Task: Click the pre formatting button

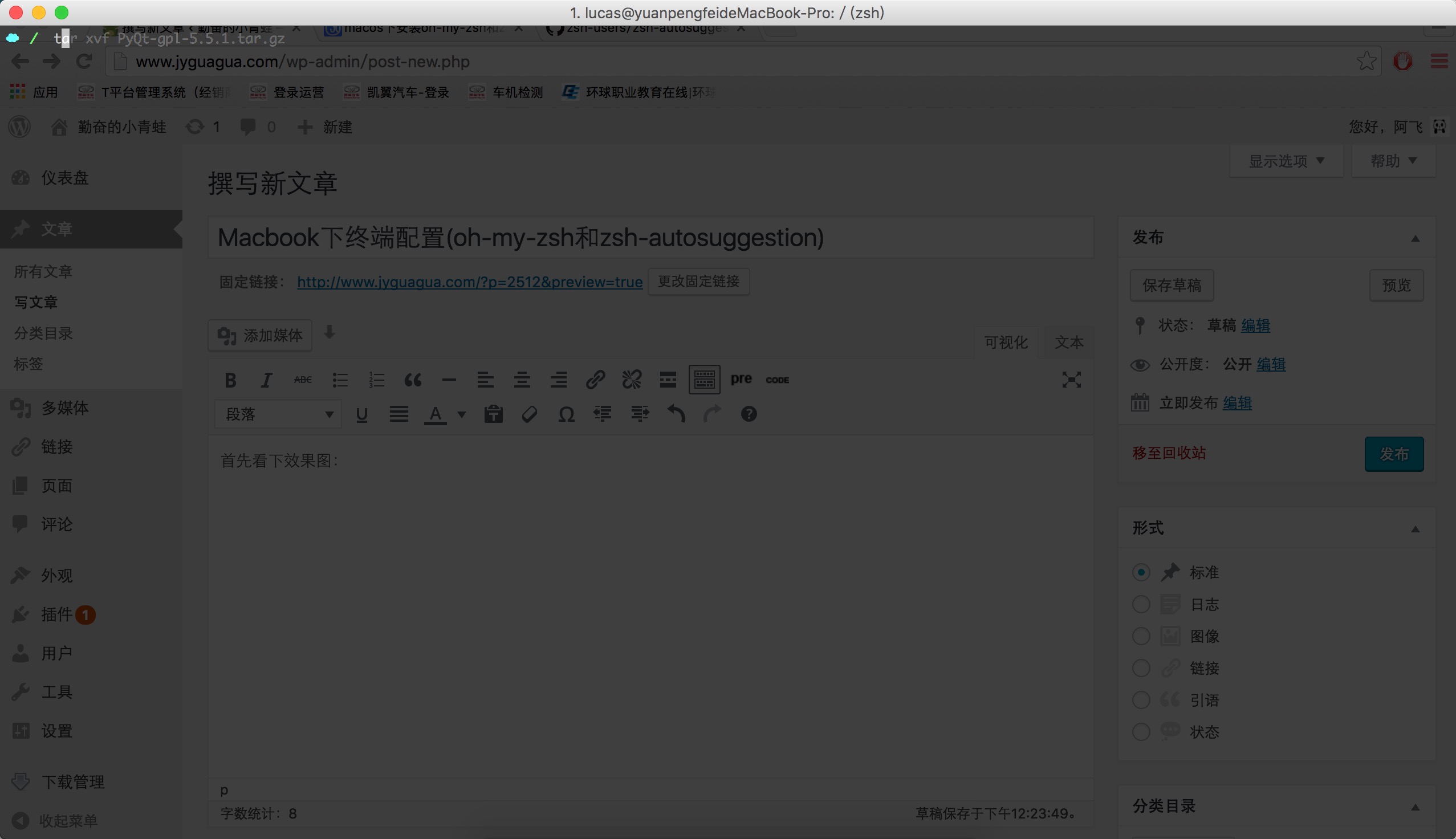Action: [741, 378]
